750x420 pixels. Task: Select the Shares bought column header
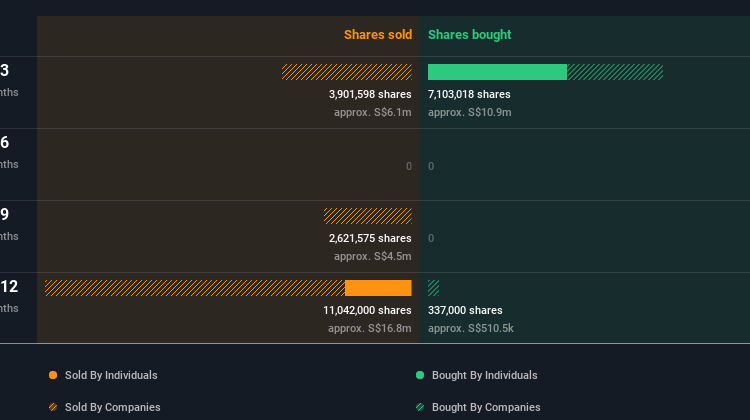469,35
